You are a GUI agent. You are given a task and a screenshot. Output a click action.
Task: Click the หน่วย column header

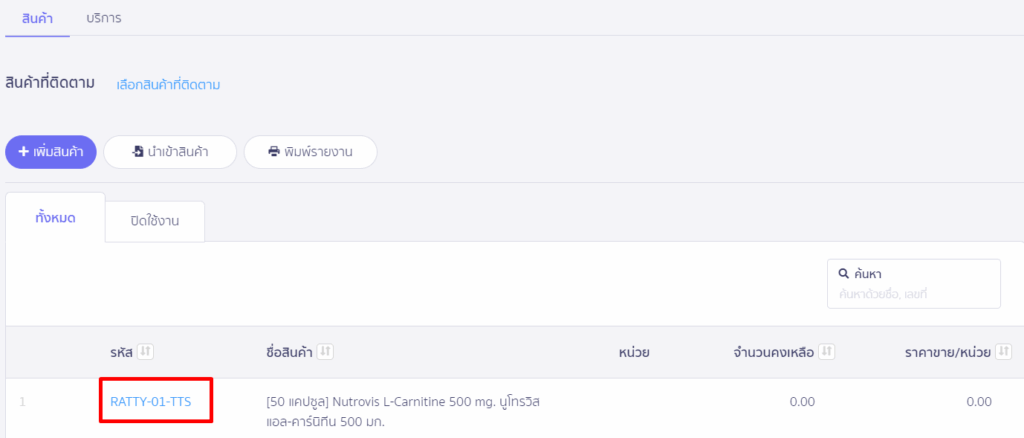(634, 352)
